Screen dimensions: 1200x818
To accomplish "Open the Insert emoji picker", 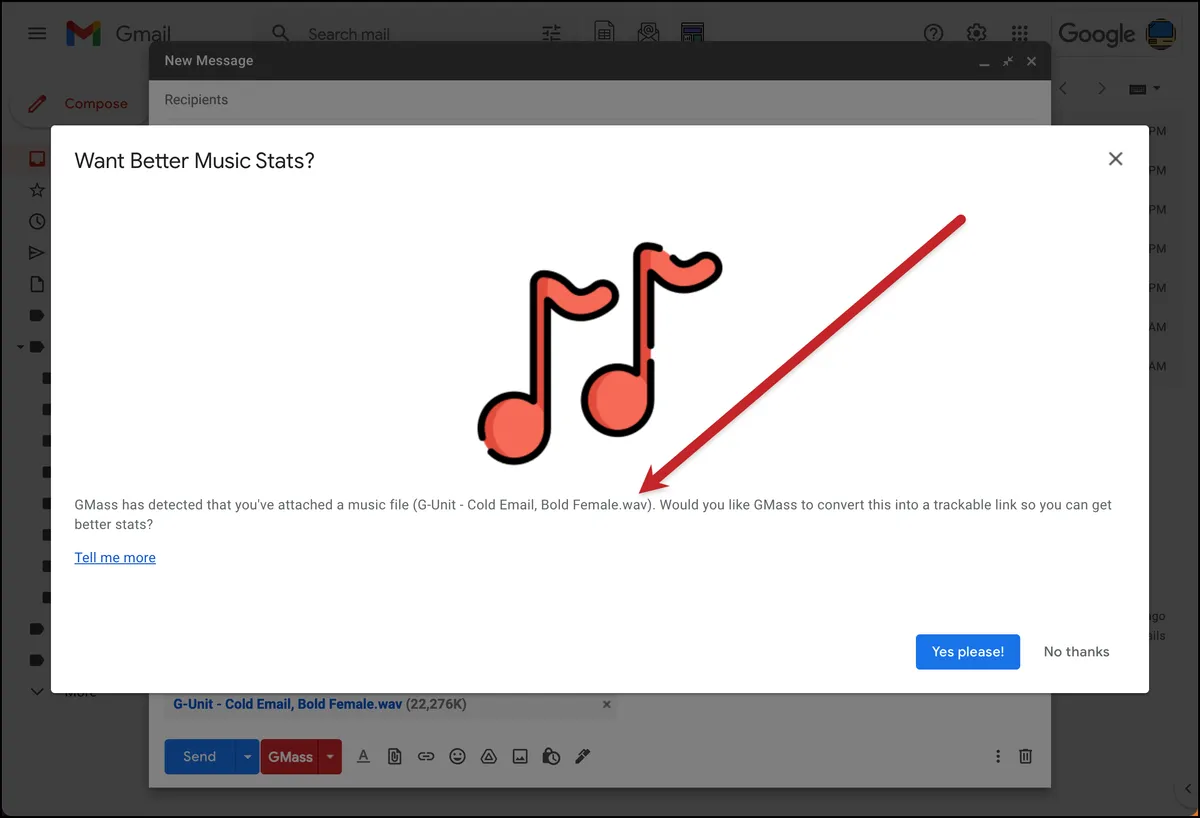I will (x=457, y=757).
